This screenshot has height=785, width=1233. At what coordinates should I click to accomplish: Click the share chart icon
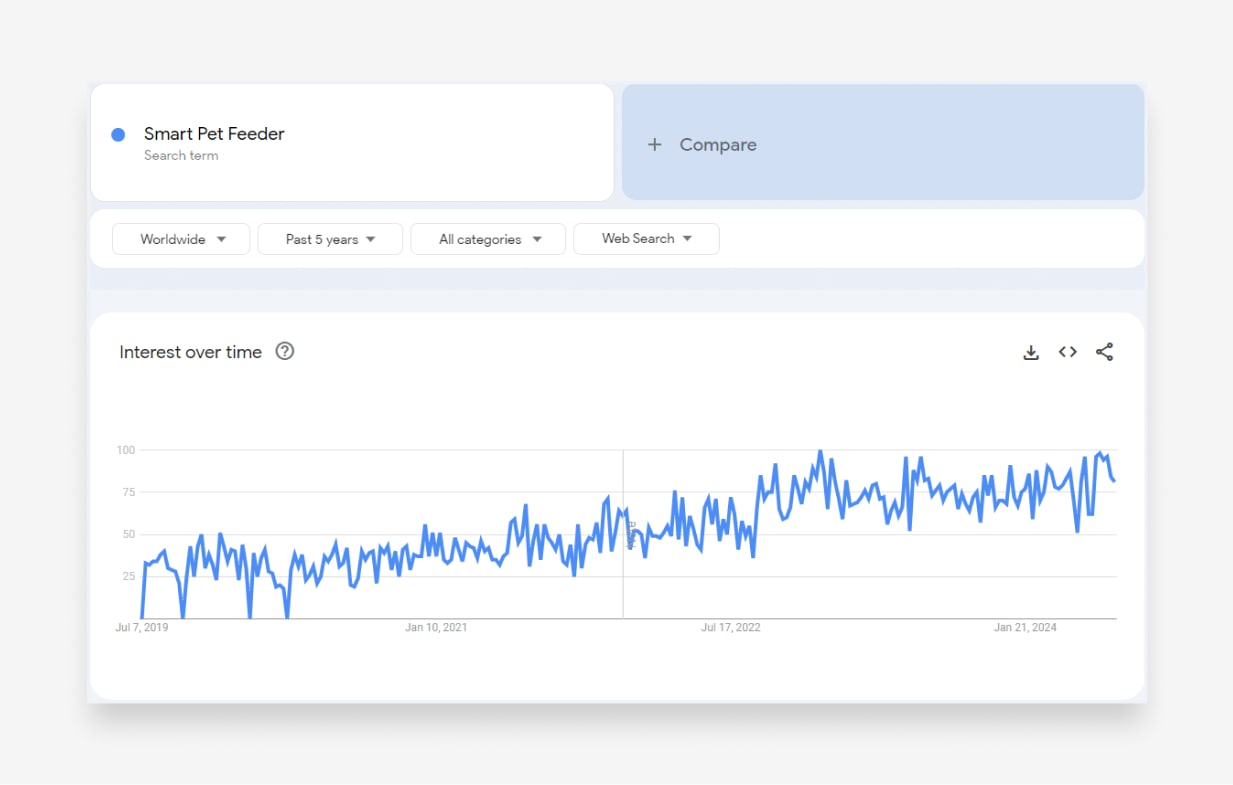coord(1104,352)
